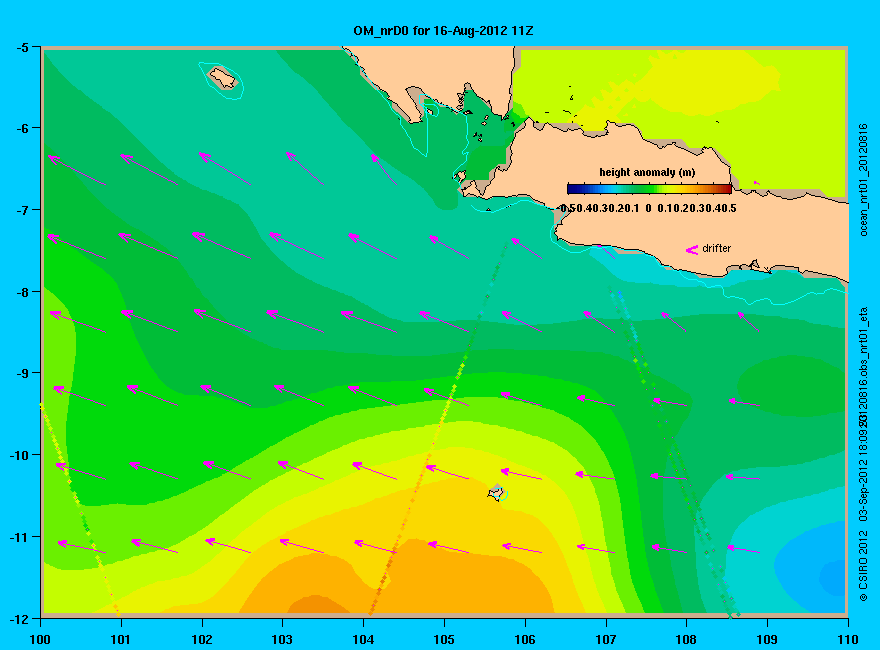Click the longitude label 103

pos(282,639)
